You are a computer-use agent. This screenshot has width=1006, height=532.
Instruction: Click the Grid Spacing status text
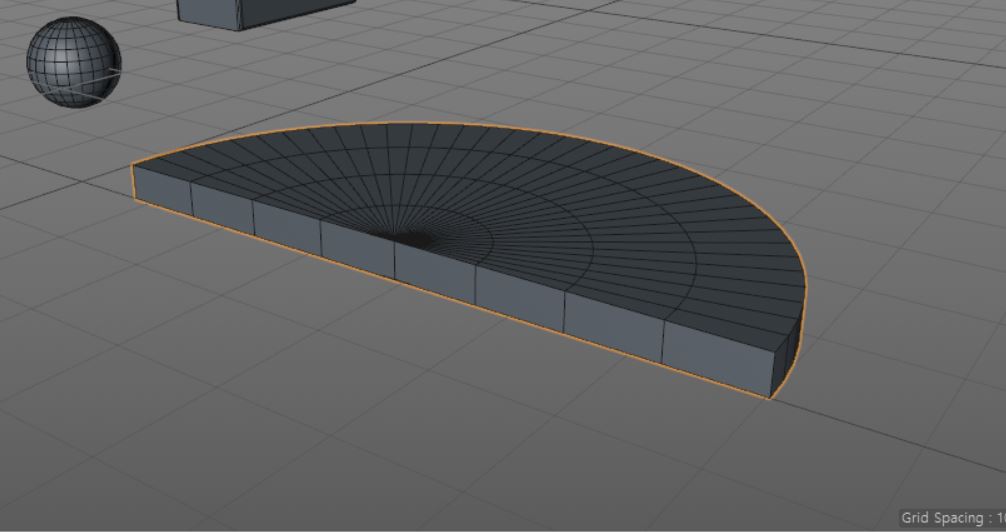[x=953, y=518]
